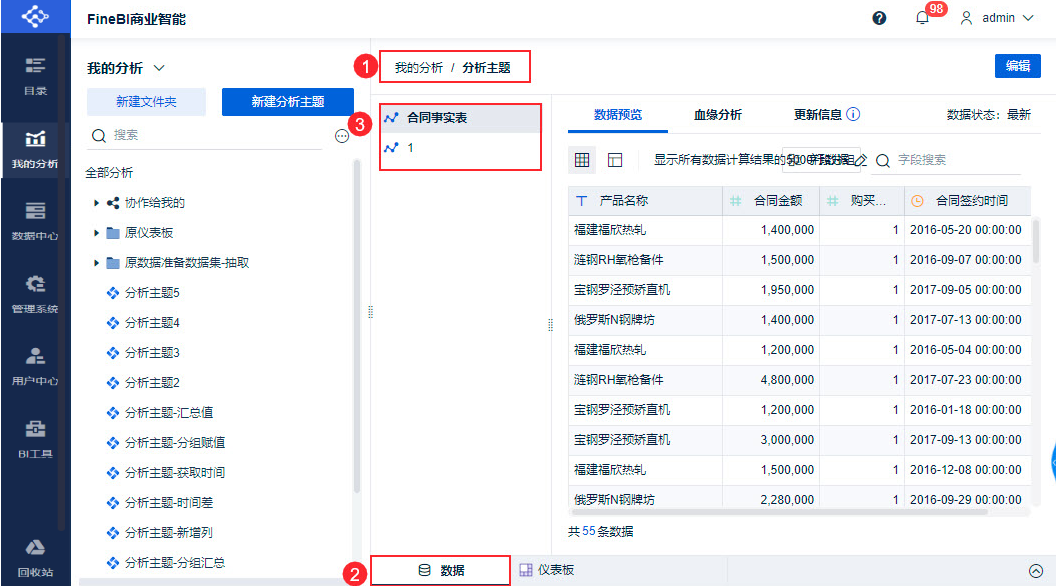Expand the 原数据准备数据集-抽取 folder
Image resolution: width=1056 pixels, height=586 pixels.
[96, 263]
